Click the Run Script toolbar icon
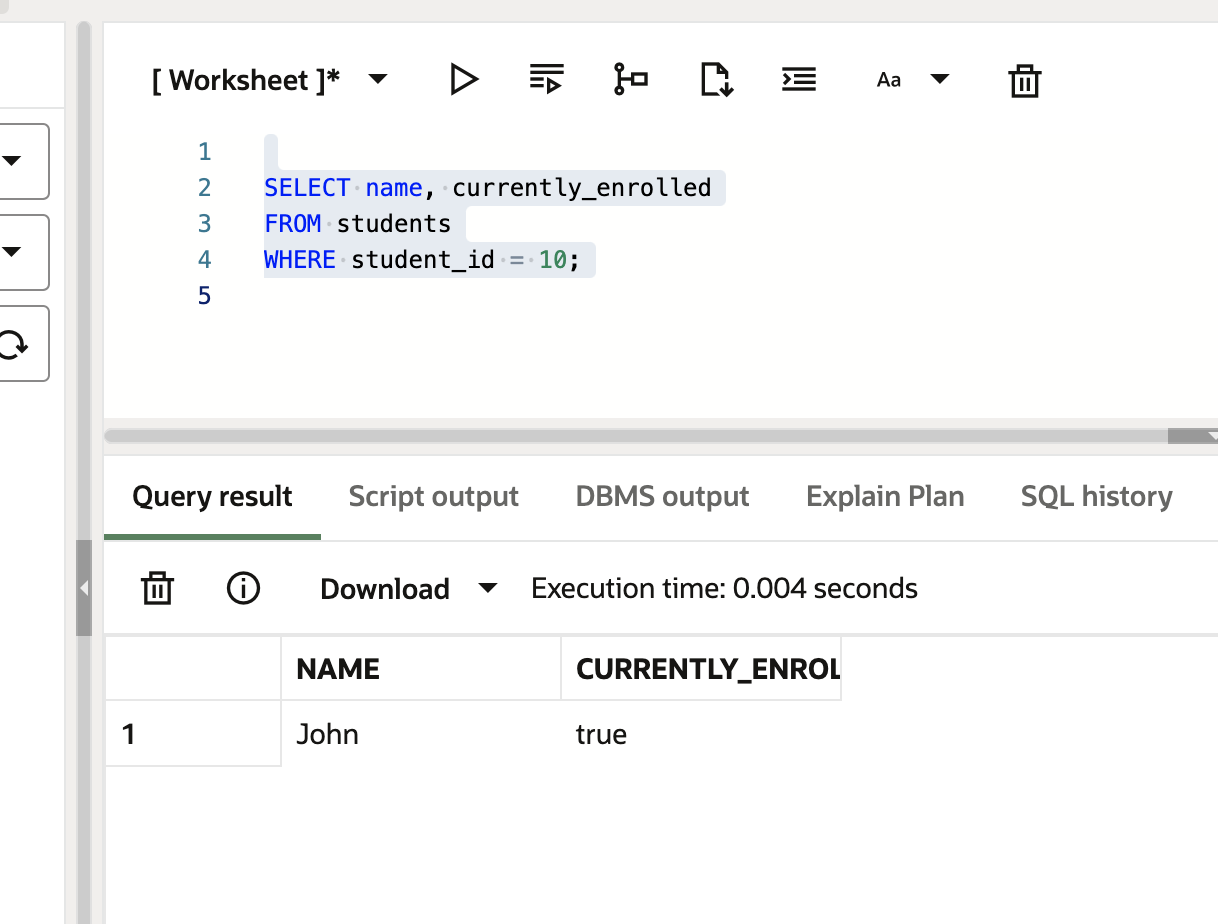Screen dimensions: 1218x924 pyautogui.click(x=547, y=80)
